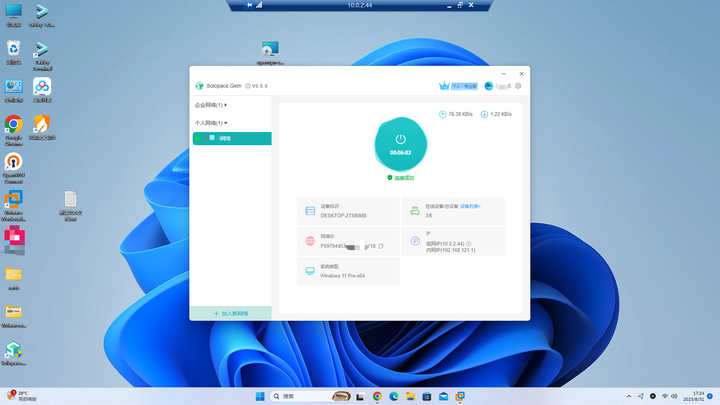Click the 1.22 KB/s download speed value

[x=501, y=114]
